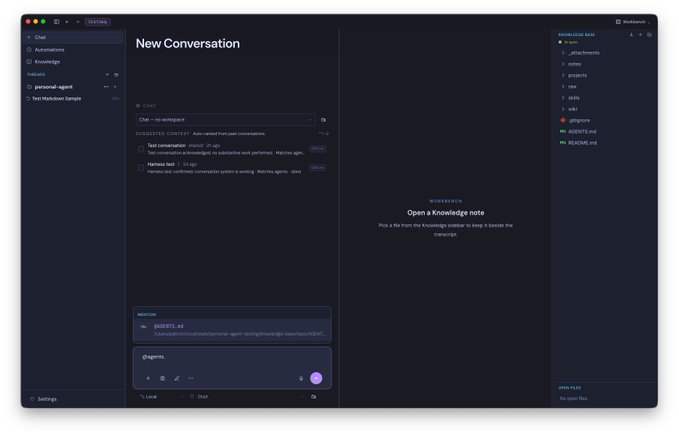Viewport: 679px width, 436px height.
Task: Select the @AGENTS.md mention suggestion
Action: coord(232,330)
